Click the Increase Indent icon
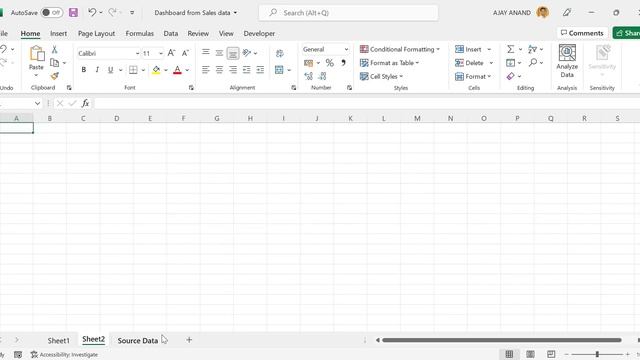 tap(260, 70)
